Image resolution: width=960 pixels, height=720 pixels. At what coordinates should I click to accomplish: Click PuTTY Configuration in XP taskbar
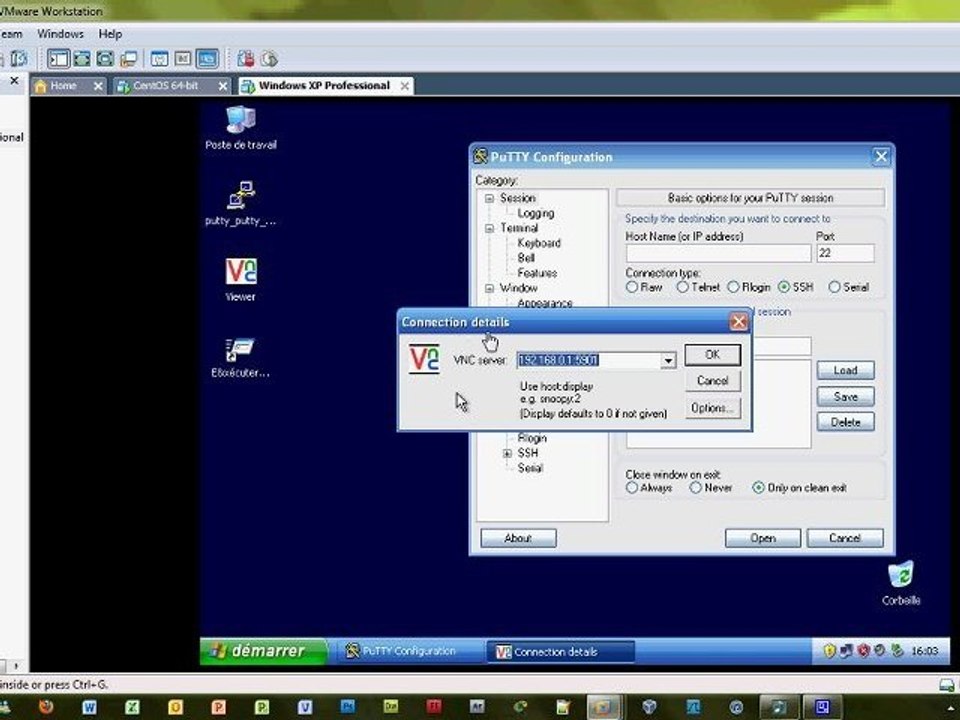click(x=407, y=651)
